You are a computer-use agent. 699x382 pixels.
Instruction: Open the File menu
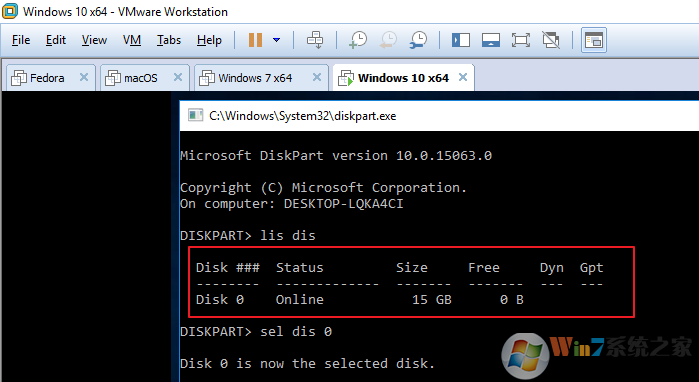click(21, 40)
